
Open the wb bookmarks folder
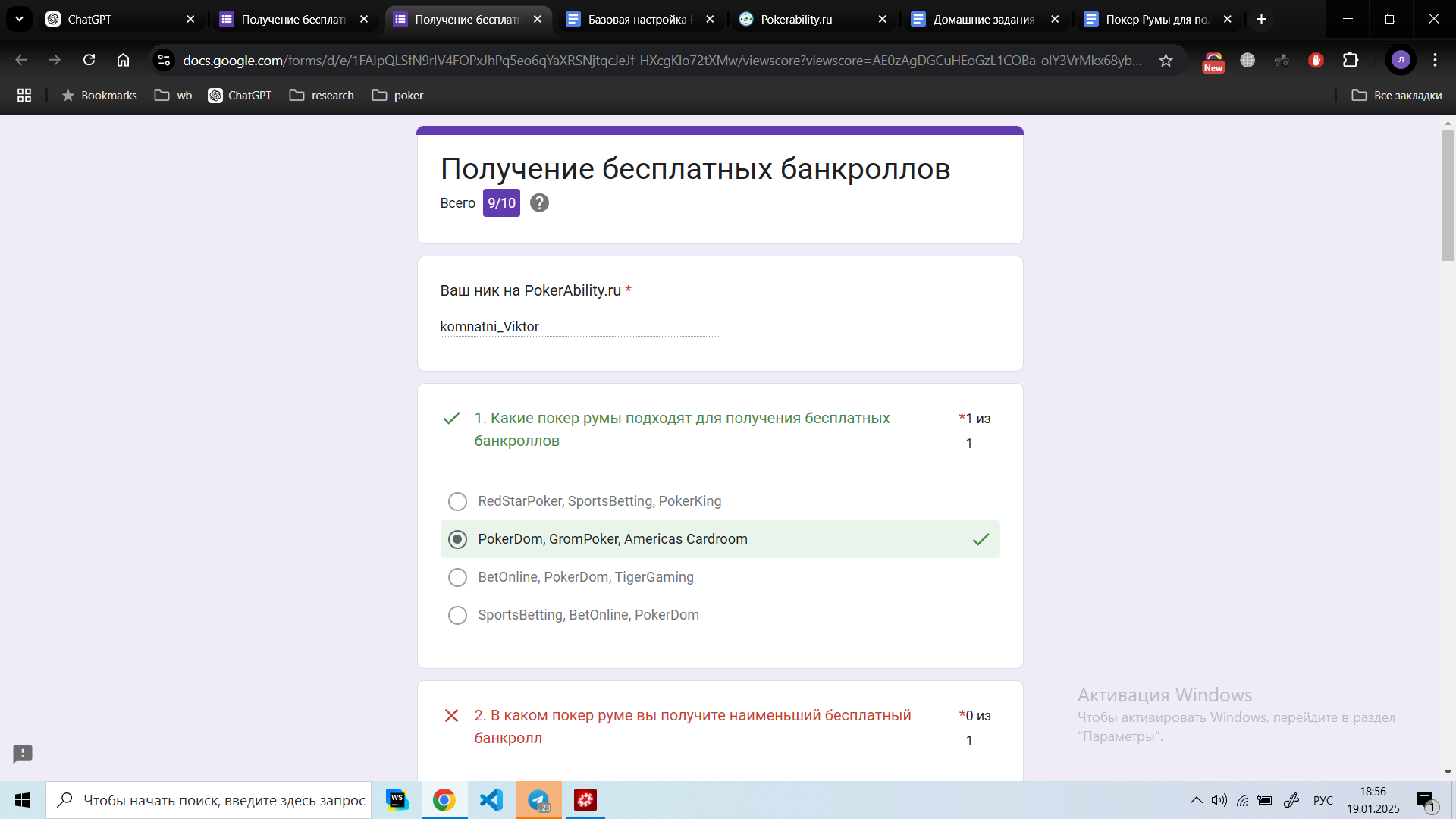click(x=174, y=95)
